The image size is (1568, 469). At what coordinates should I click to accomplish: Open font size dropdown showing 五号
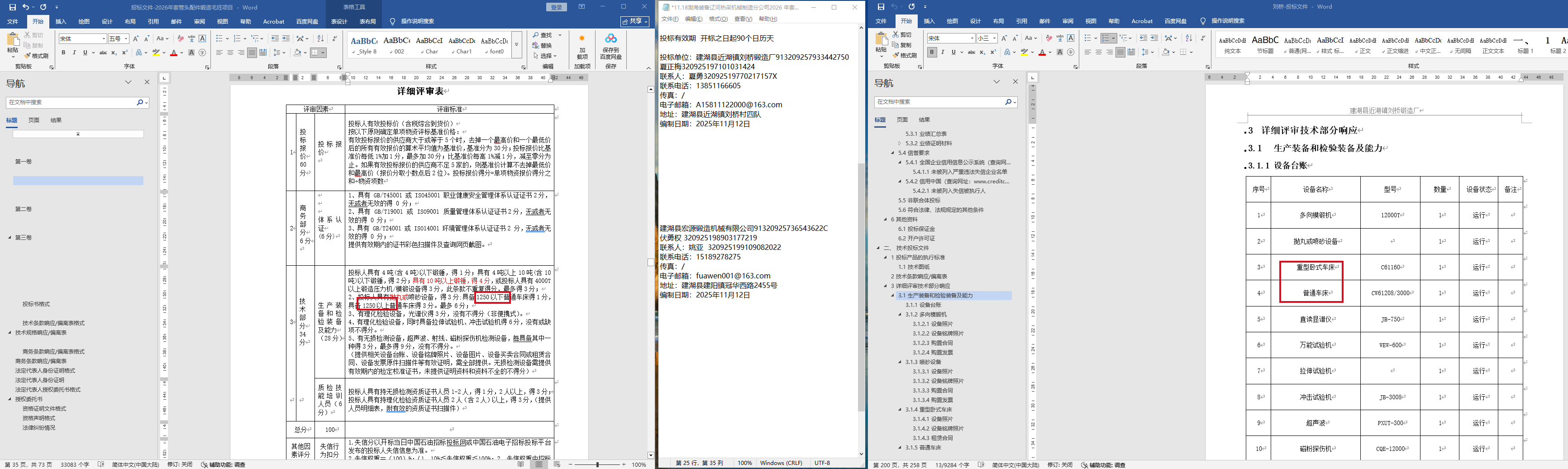(125, 38)
